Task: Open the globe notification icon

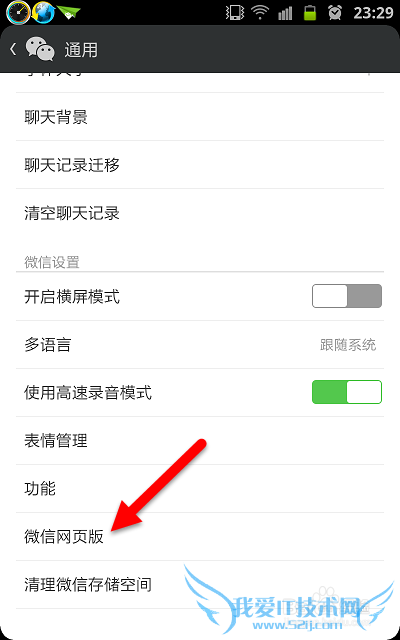Action: point(44,12)
